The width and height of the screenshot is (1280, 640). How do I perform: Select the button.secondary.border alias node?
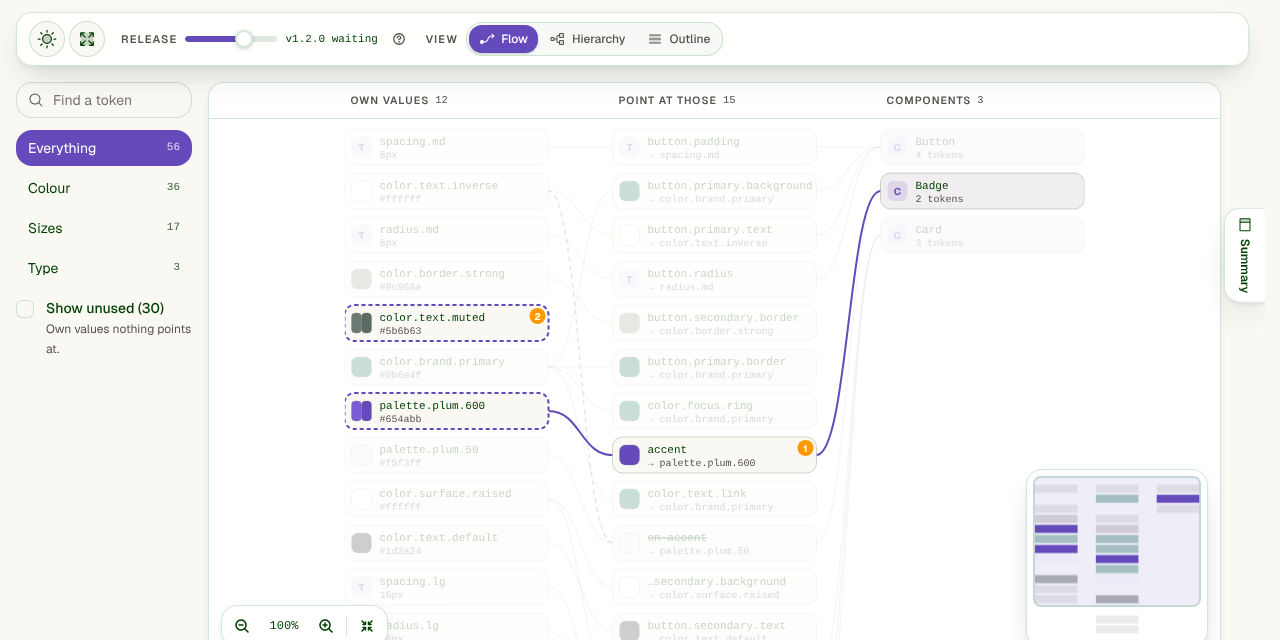point(715,324)
